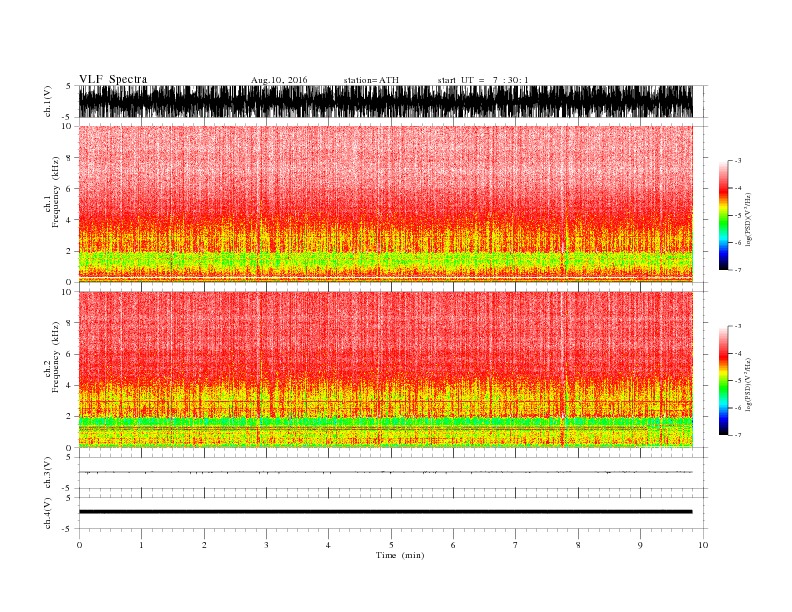Screen dimensions: 792x612
Task: Click the "Time (min)" axis label
Action: (x=400, y=555)
